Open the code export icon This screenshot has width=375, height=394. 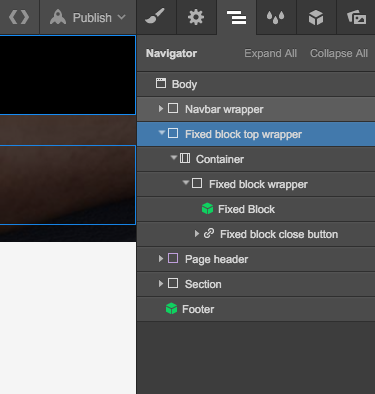tap(19, 17)
